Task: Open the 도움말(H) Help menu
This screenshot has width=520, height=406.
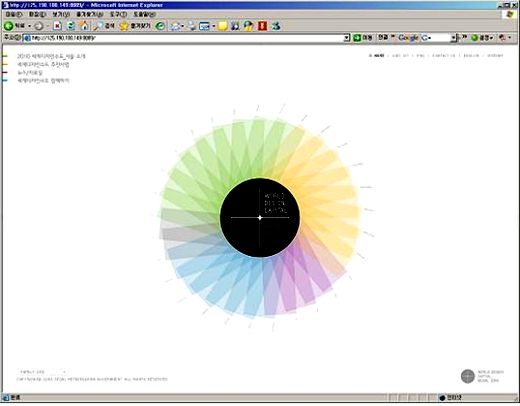Action: click(x=144, y=14)
